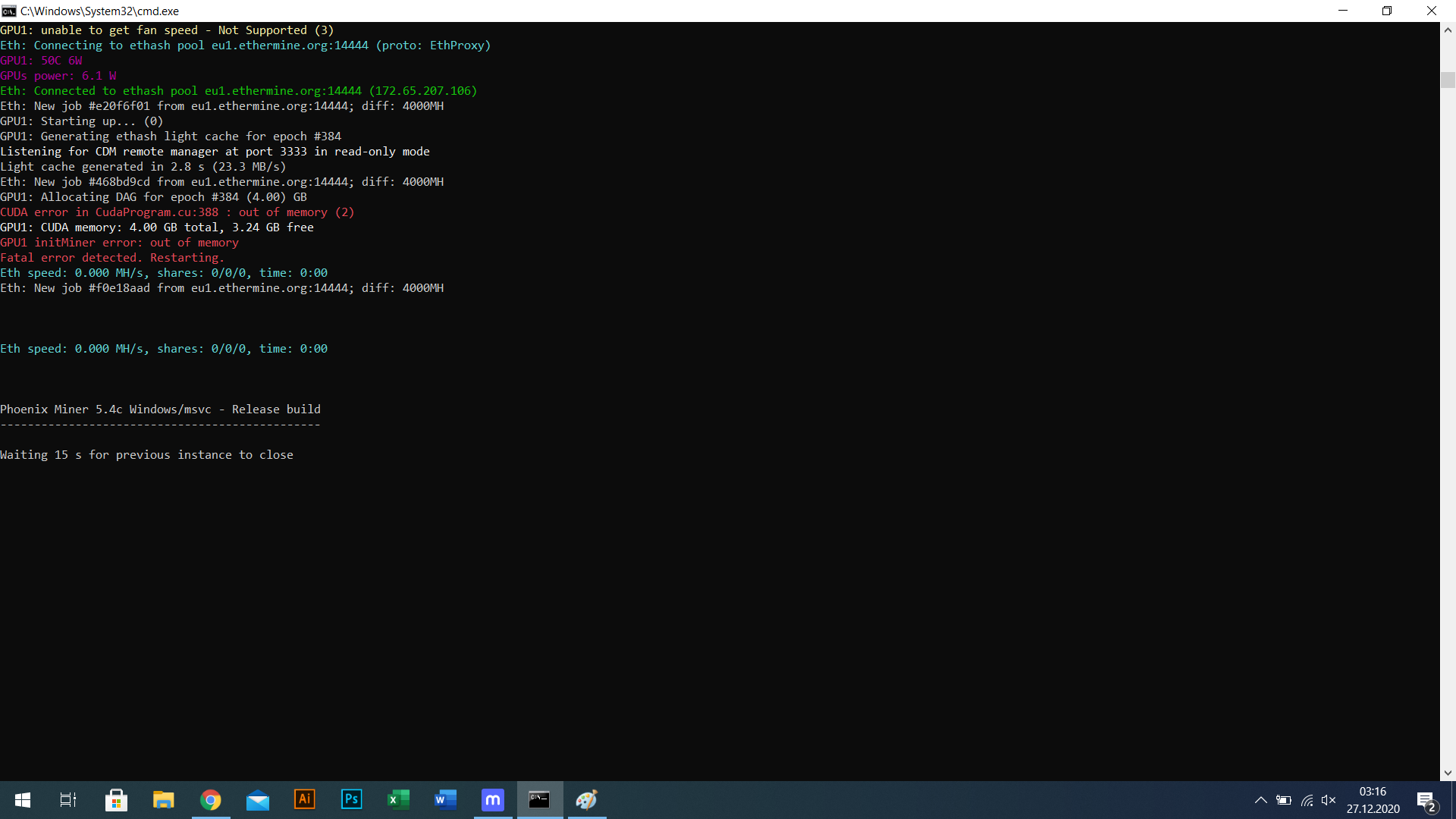Click the cmd.exe window title text
The width and height of the screenshot is (1456, 819).
(x=99, y=11)
